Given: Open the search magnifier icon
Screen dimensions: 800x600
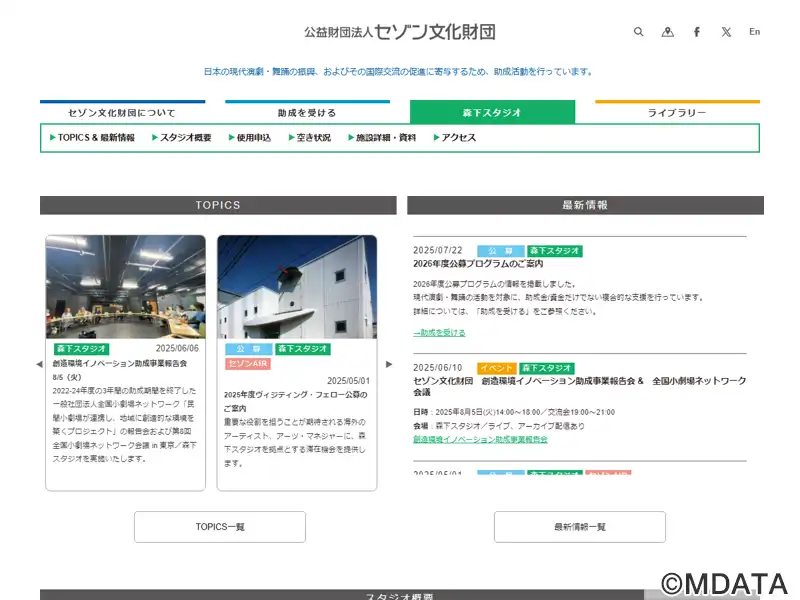Looking at the screenshot, I should [638, 32].
